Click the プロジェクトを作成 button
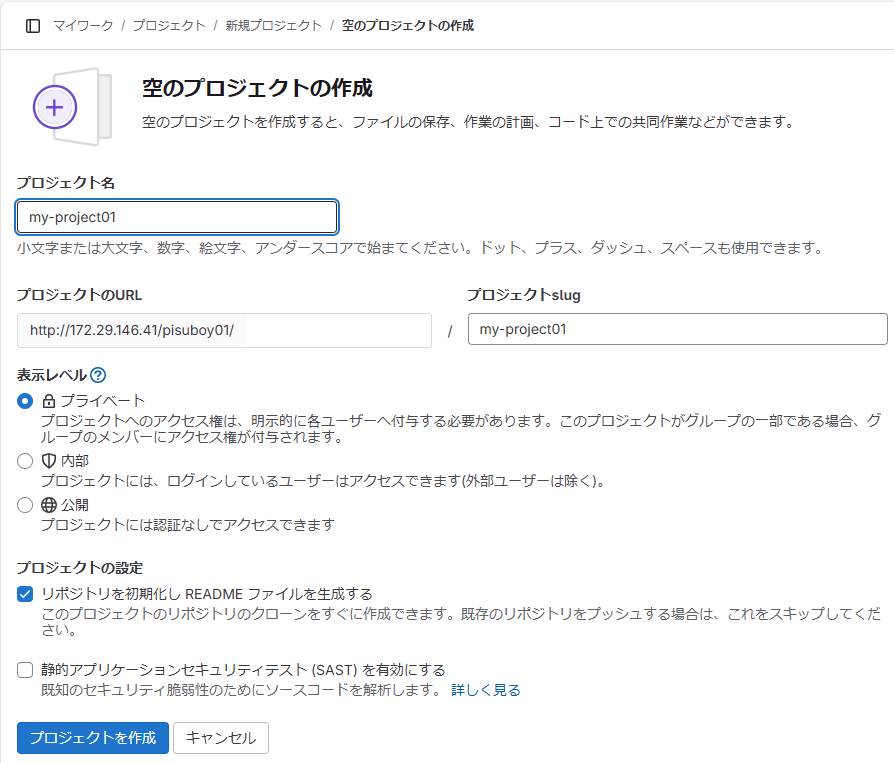 pos(93,738)
